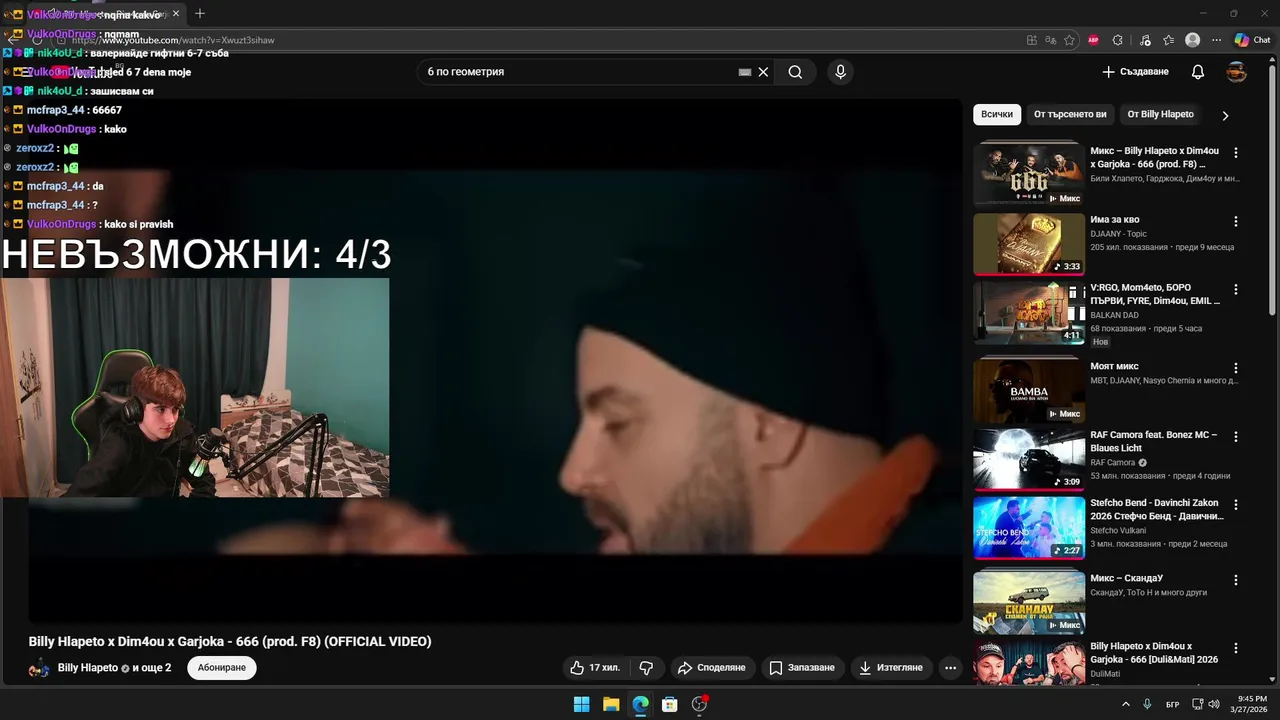Open the Adblock Plus extension icon

coord(1093,40)
